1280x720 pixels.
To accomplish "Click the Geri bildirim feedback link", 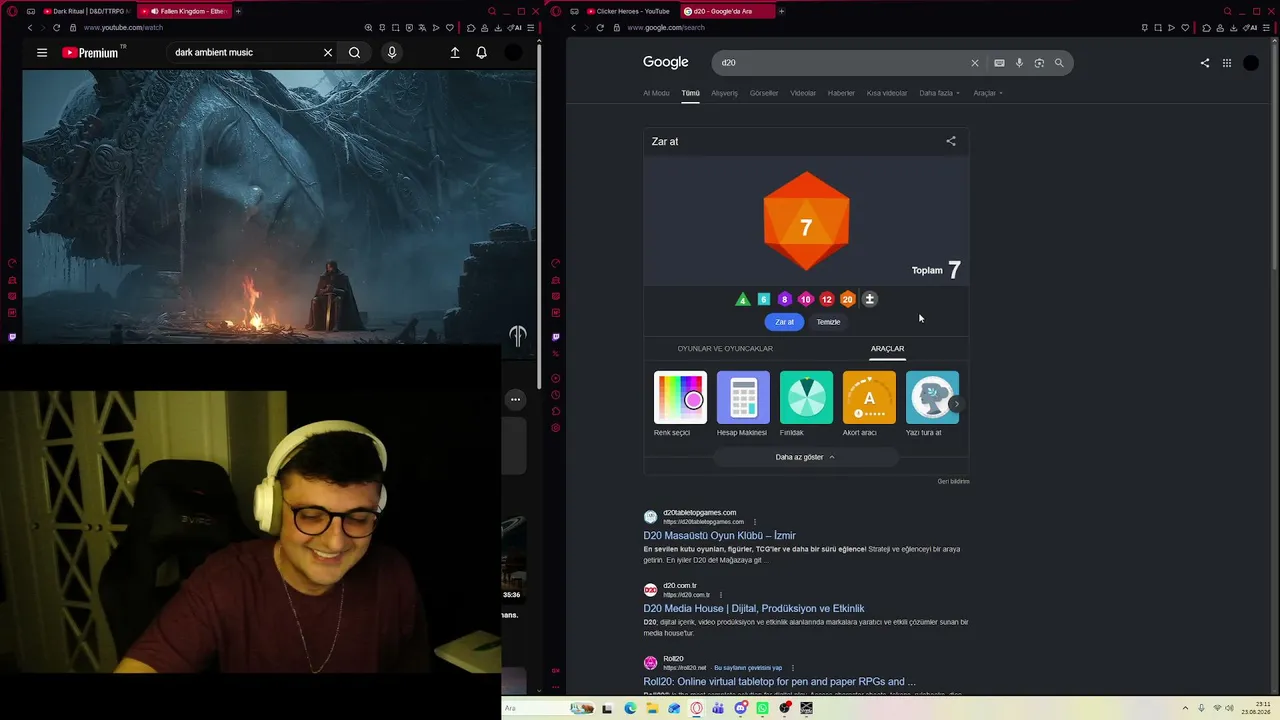I will pos(953,481).
